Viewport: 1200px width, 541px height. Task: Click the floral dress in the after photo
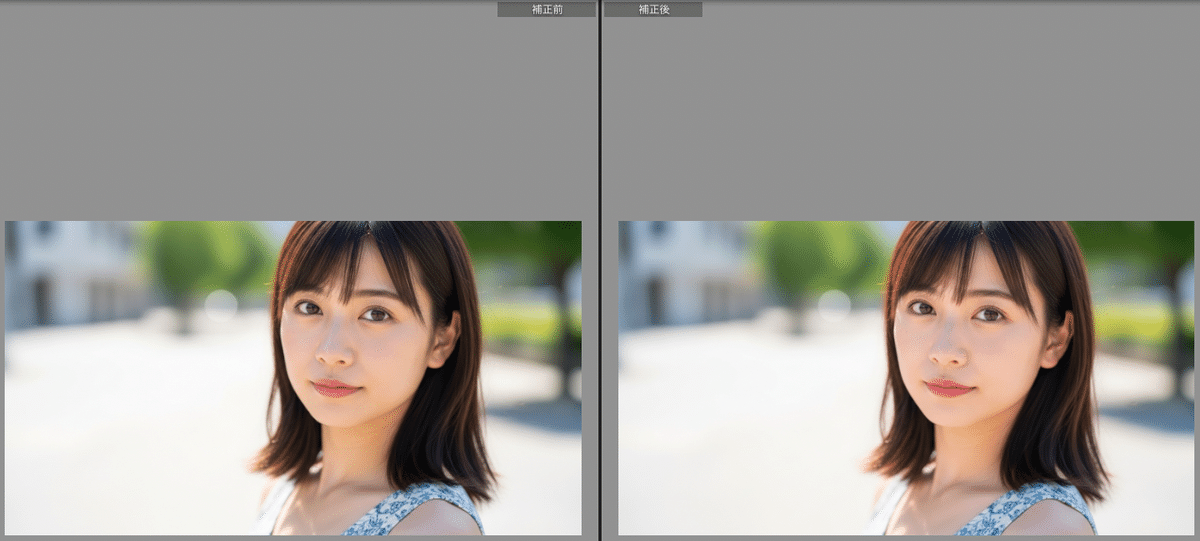[x=1033, y=510]
